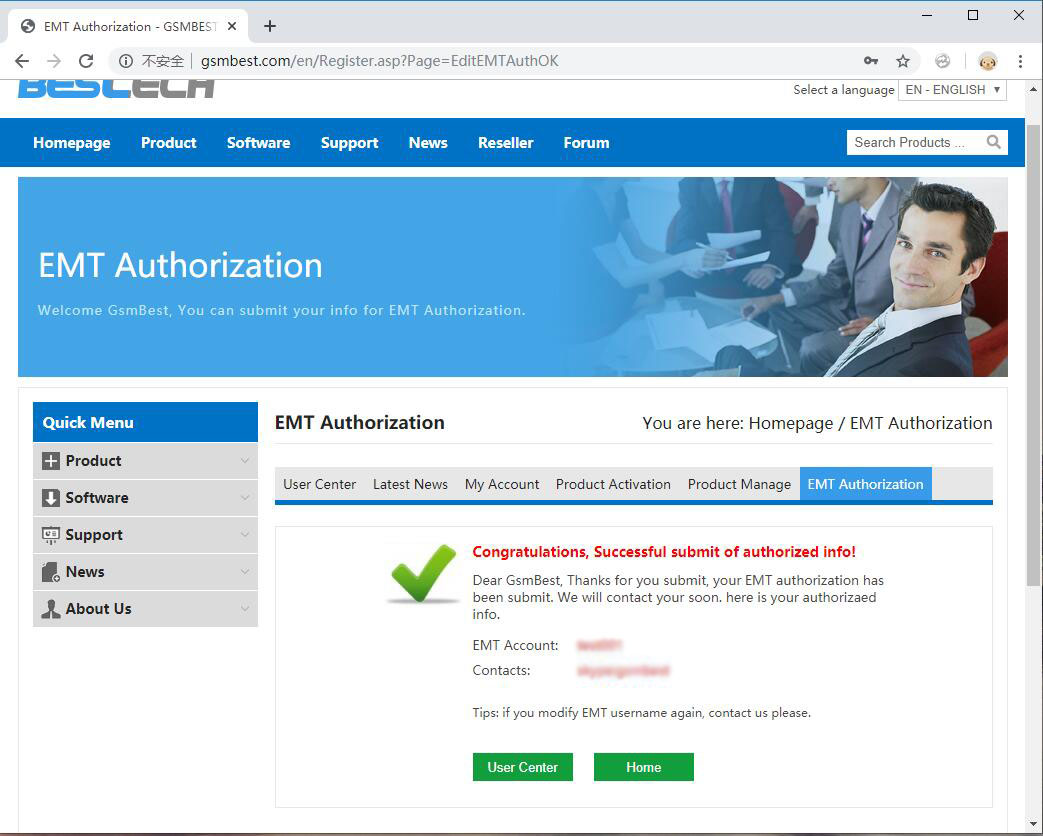
Task: Switch to the My Account tab
Action: [502, 484]
